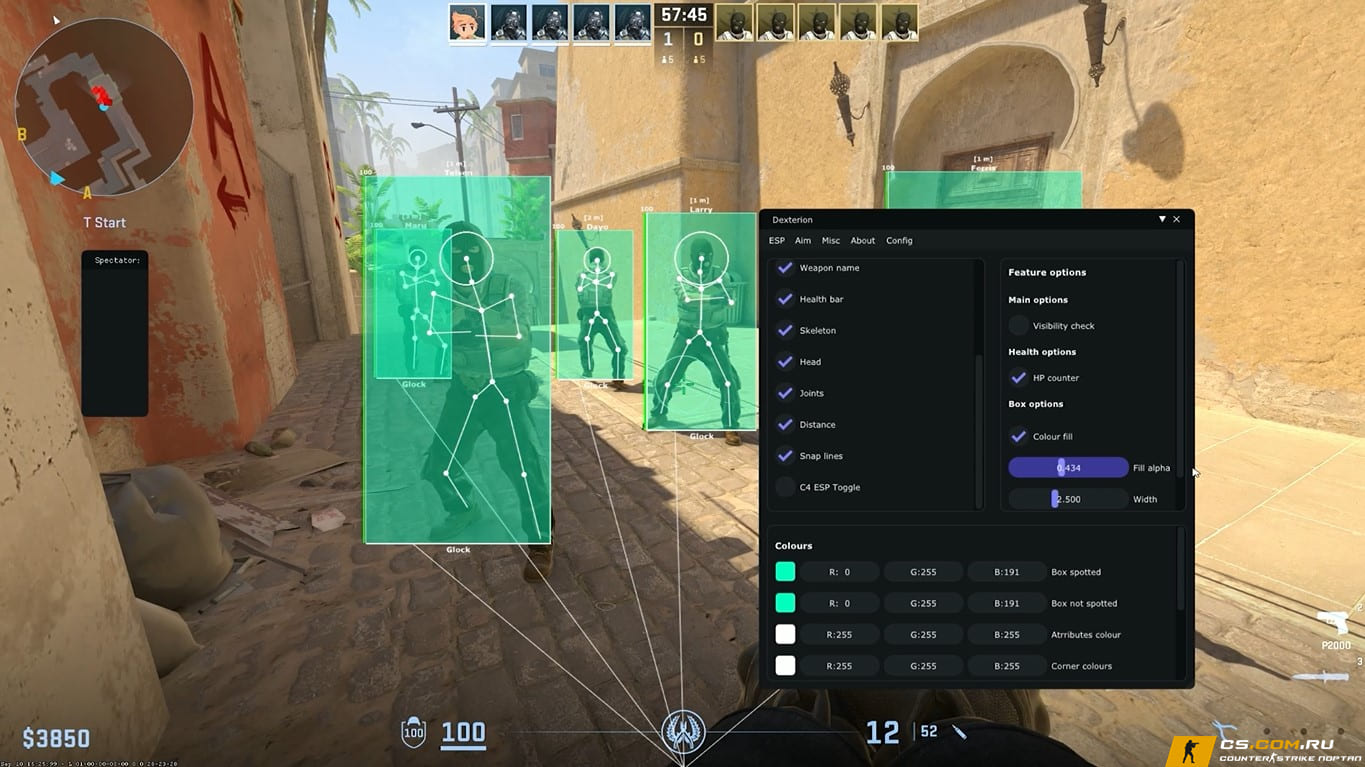The image size is (1365, 767).
Task: Edit the G value for Corner colours
Action: click(x=923, y=666)
